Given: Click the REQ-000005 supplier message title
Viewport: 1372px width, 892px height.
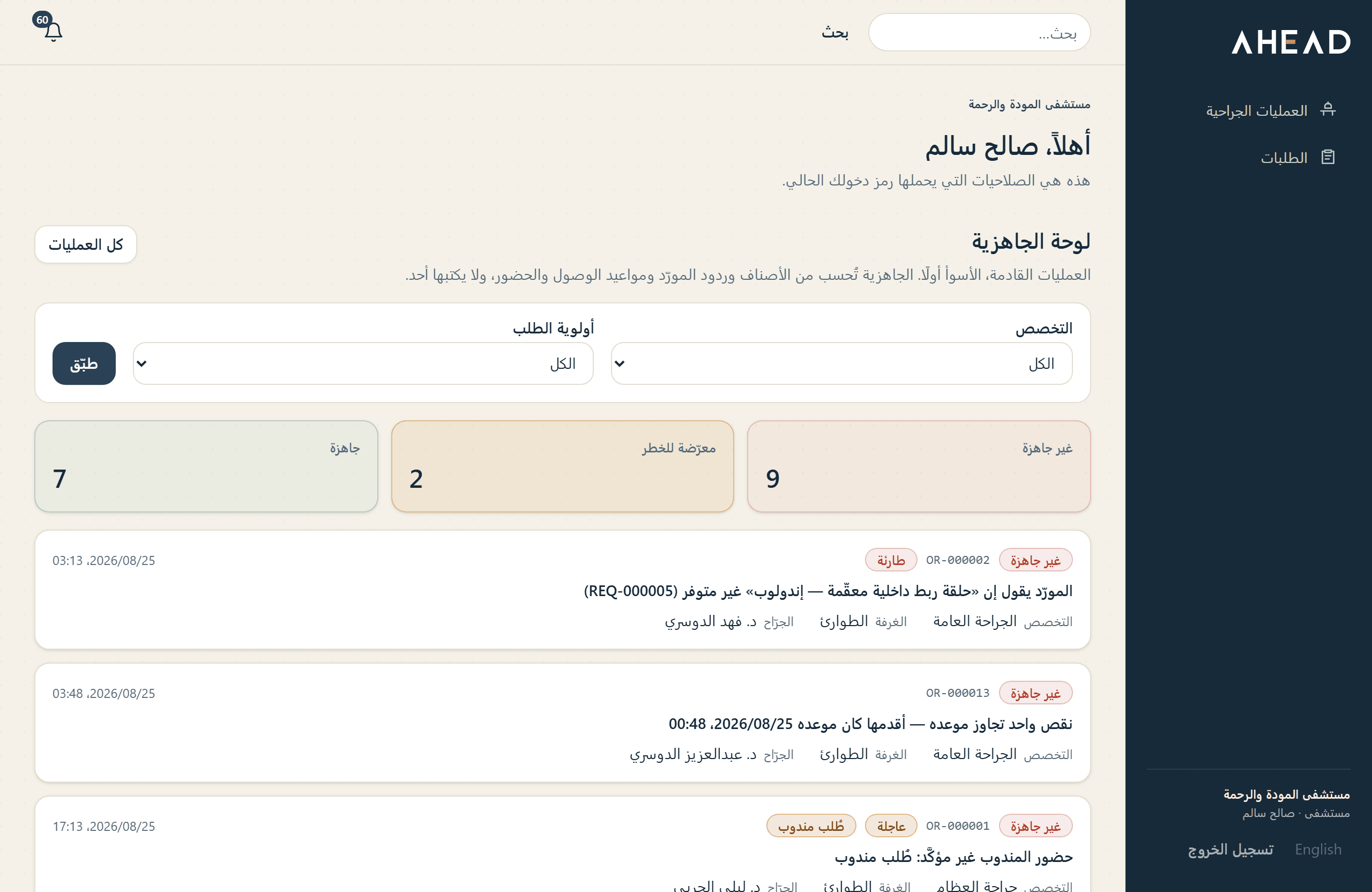Looking at the screenshot, I should pos(828,591).
